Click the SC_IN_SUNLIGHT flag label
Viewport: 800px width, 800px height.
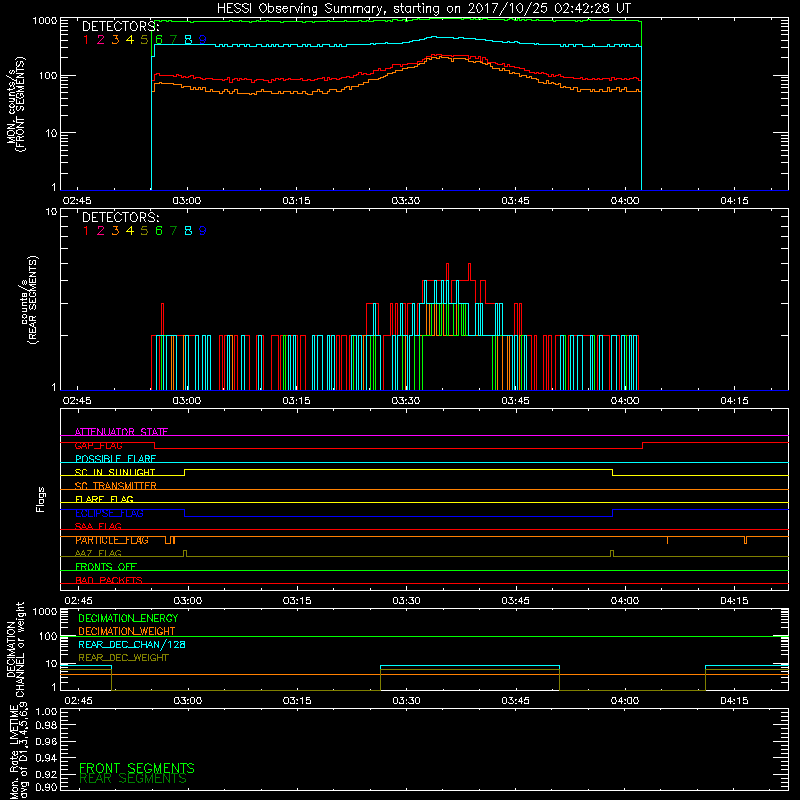pos(115,472)
